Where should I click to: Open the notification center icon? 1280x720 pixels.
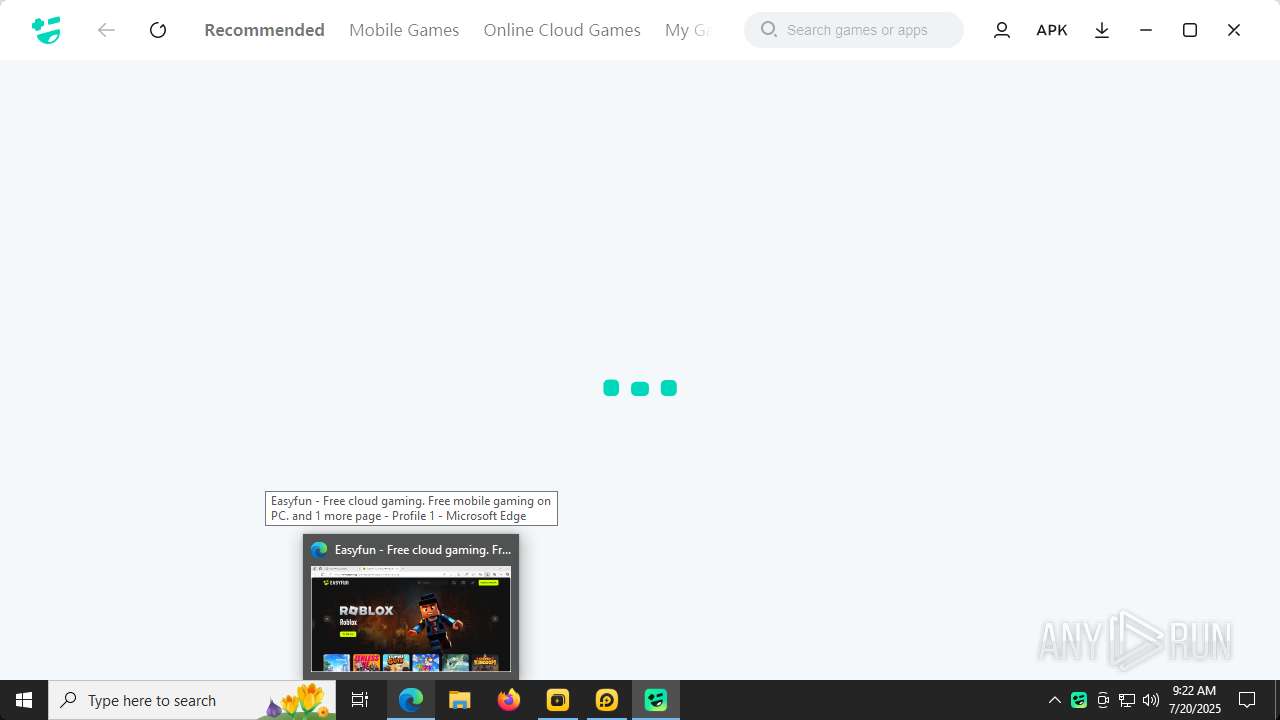[x=1247, y=700]
